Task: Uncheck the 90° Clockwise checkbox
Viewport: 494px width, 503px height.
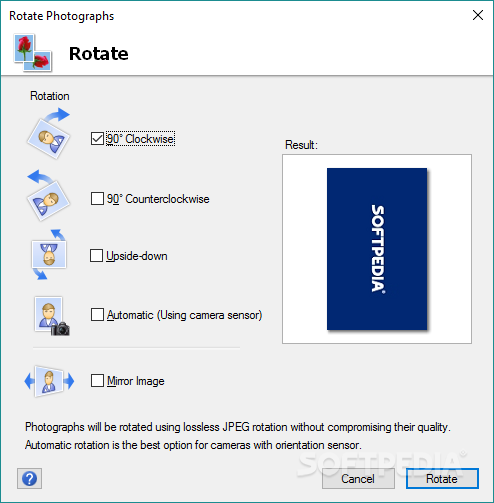Action: point(97,139)
